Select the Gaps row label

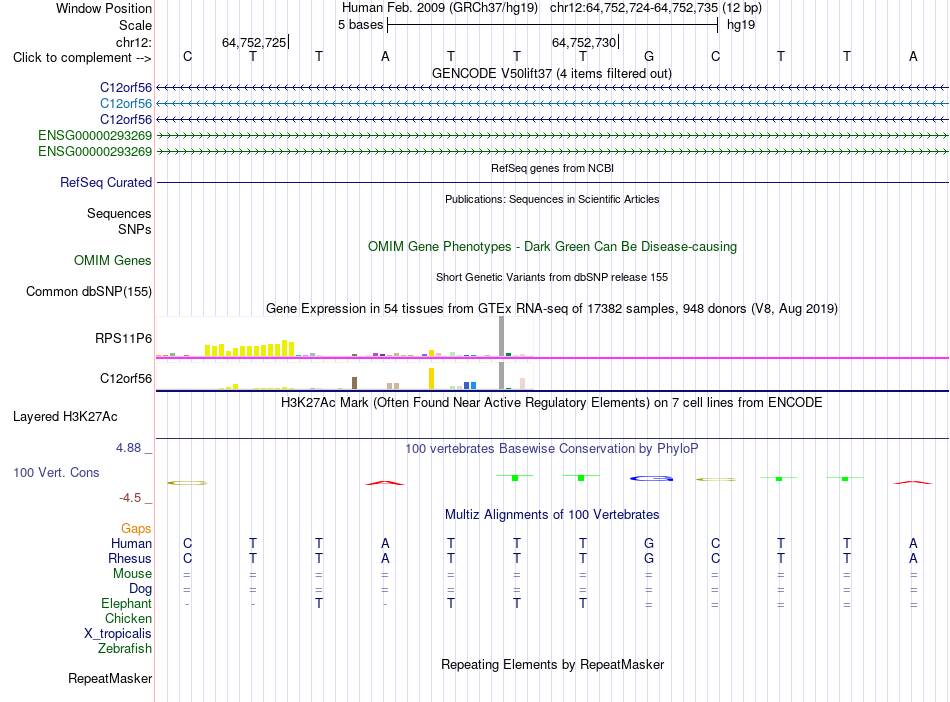click(x=136, y=529)
